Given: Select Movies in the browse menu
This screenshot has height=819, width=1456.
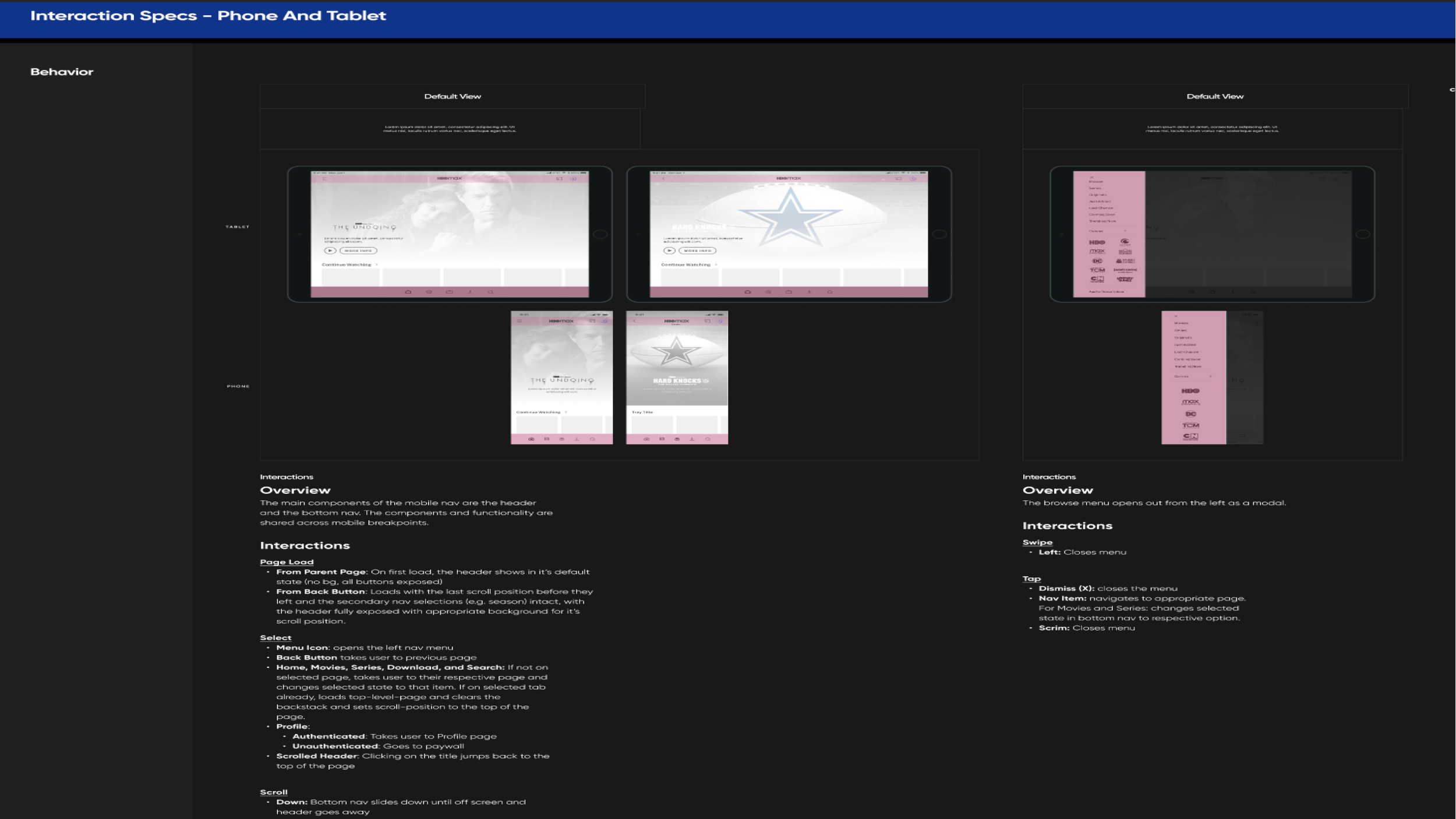Looking at the screenshot, I should [1096, 182].
